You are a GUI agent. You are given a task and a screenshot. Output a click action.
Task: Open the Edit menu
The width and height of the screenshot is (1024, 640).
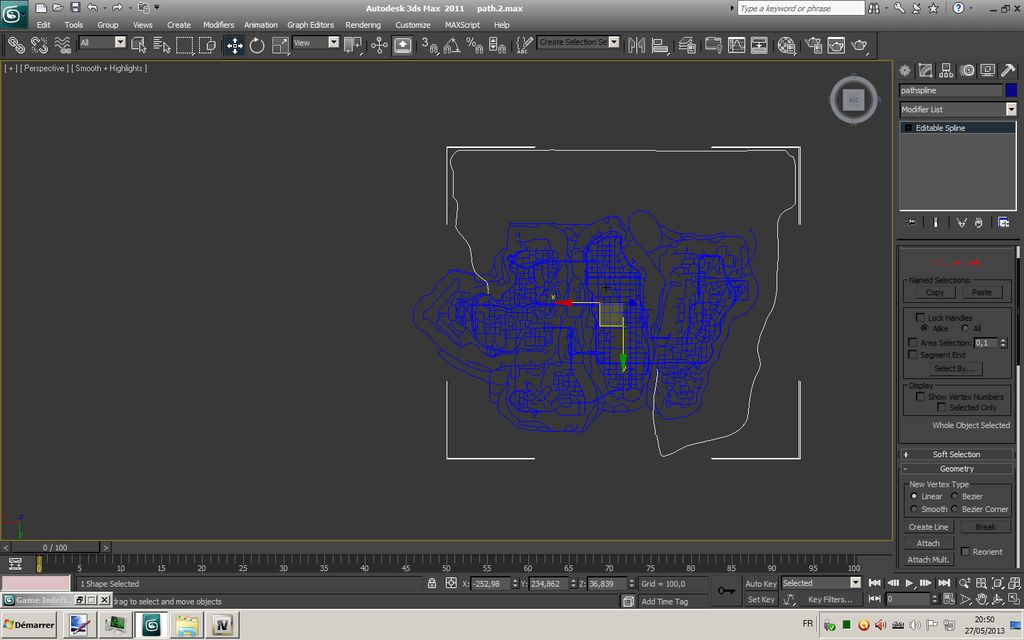[x=44, y=25]
